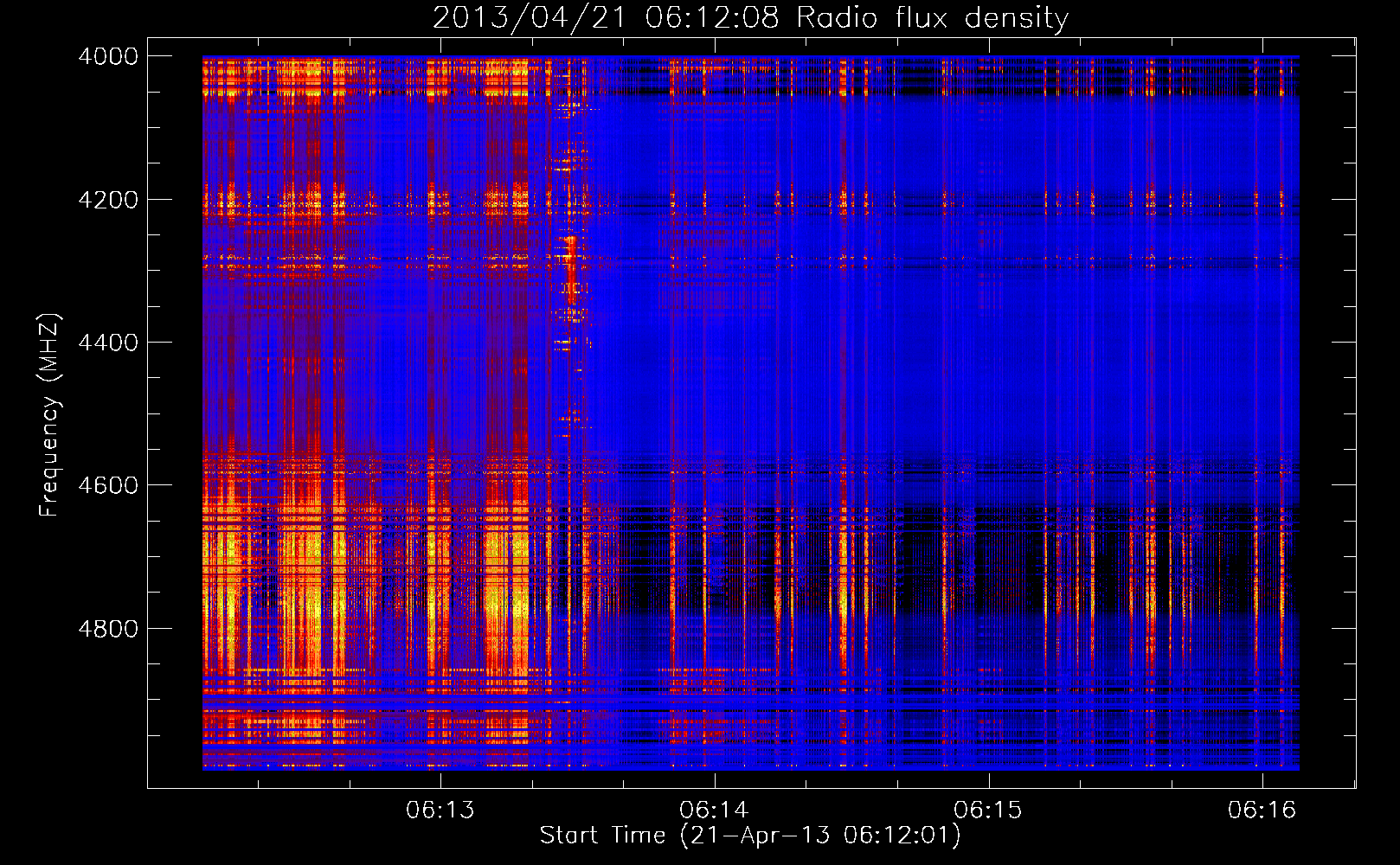This screenshot has width=1400, height=865.
Task: Click the 06:14 time tick label
Action: click(714, 810)
